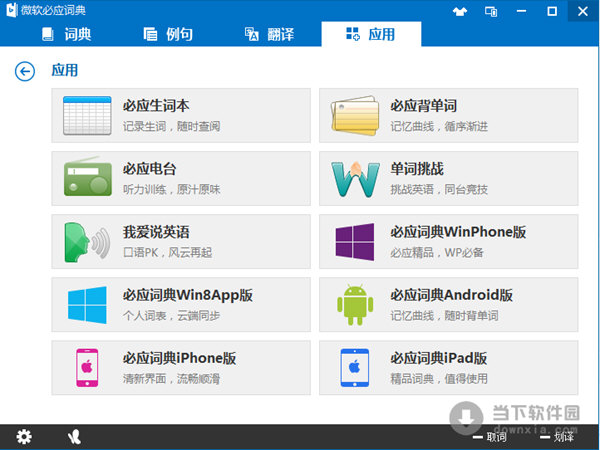The height and width of the screenshot is (450, 600).
Task: Click the 记忆曲线，随时背单词 description
Action: click(444, 316)
